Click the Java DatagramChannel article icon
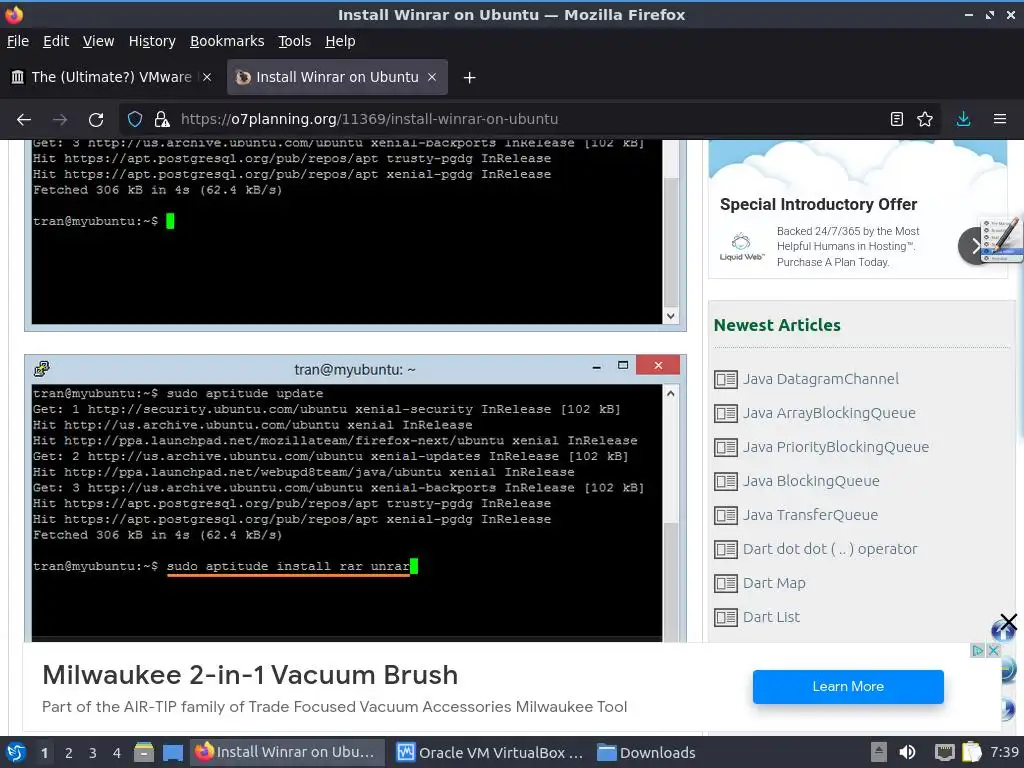 (x=726, y=379)
